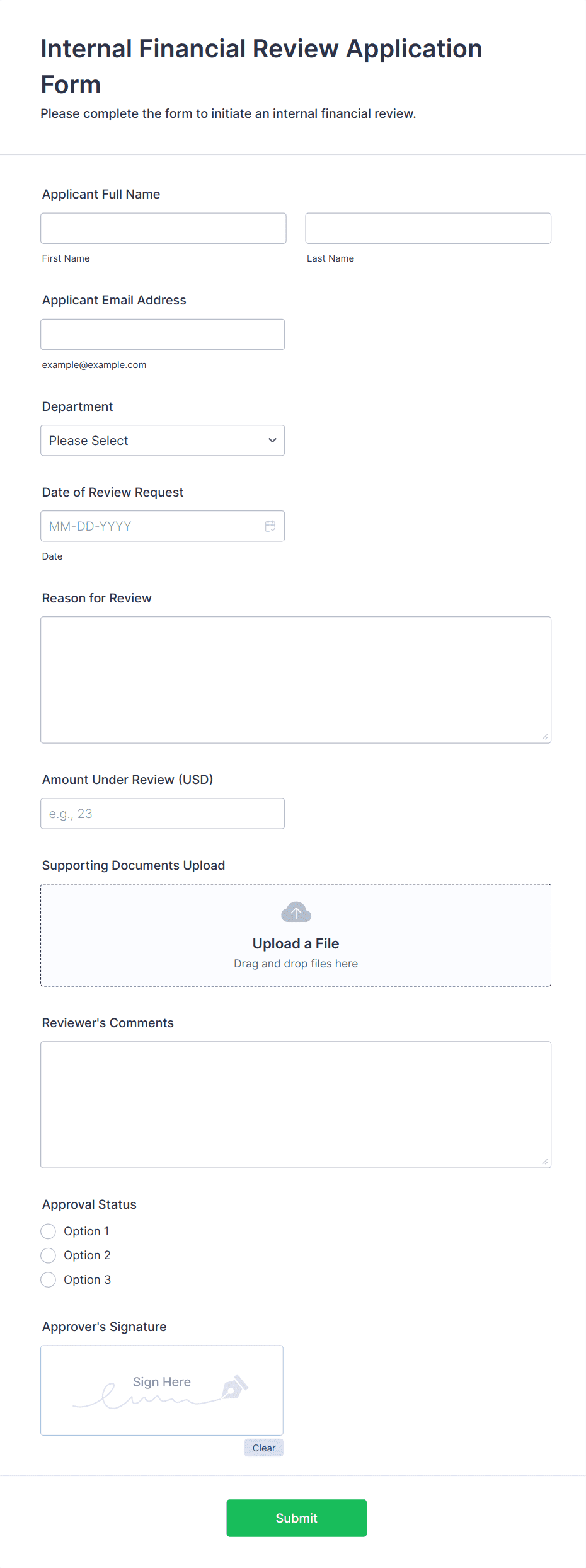Clear the approver's signature
Screen dimensions: 586x1568
tap(263, 1448)
